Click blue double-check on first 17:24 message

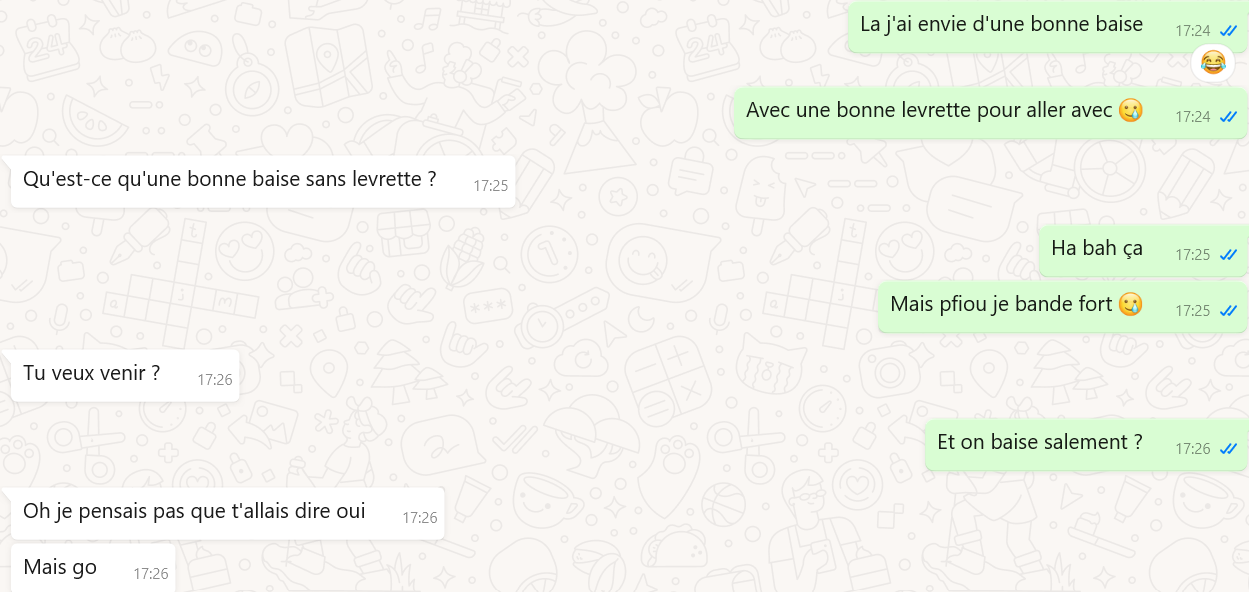1228,31
